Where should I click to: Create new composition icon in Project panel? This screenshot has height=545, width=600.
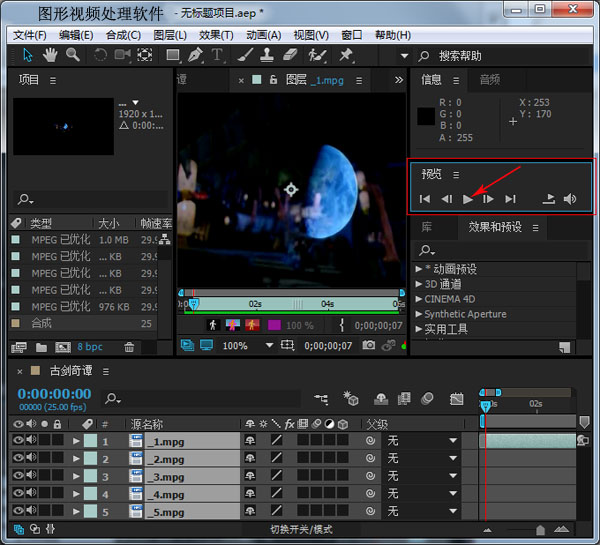[x=63, y=347]
